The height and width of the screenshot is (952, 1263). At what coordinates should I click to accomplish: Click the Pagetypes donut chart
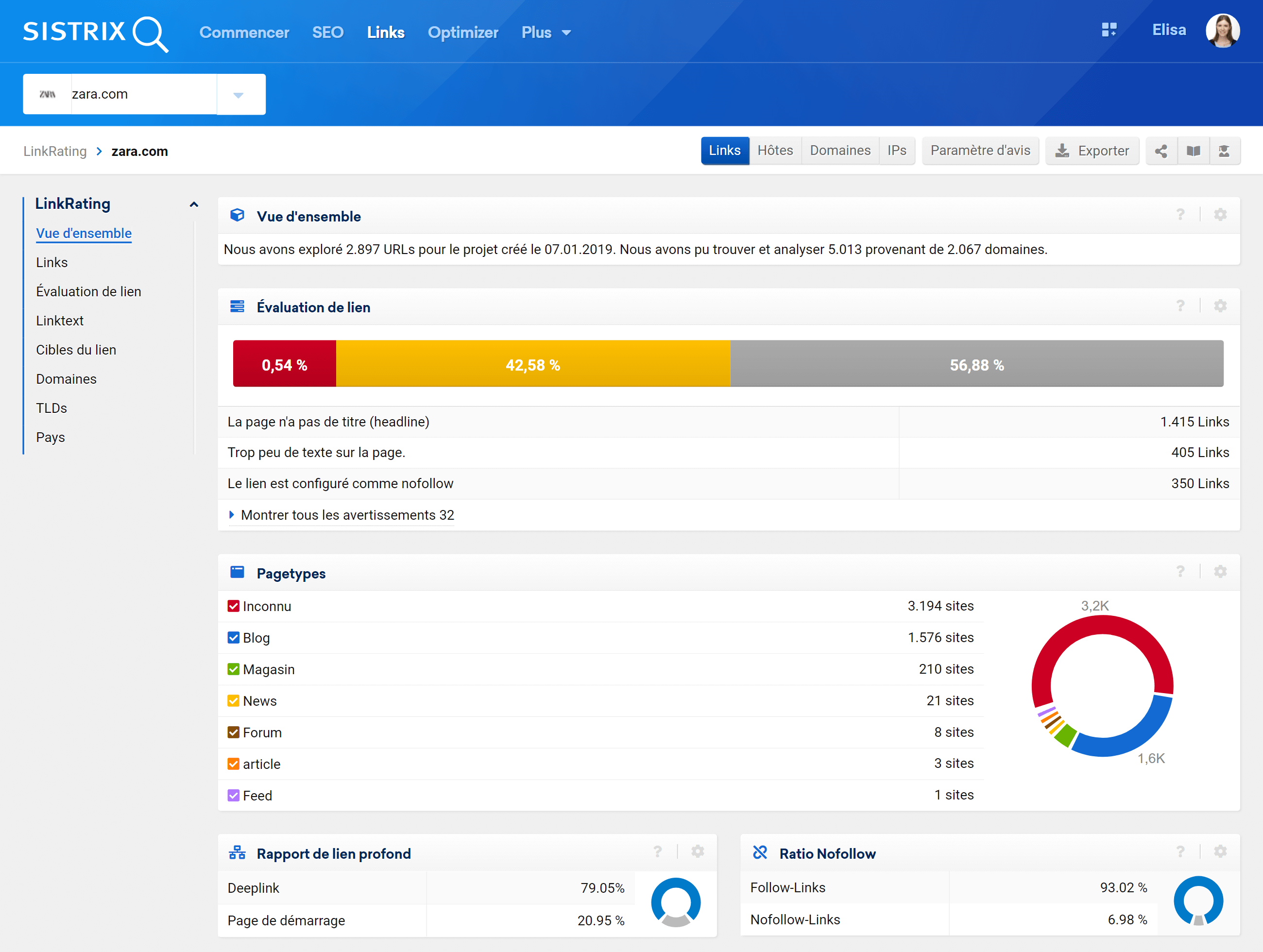1103,686
